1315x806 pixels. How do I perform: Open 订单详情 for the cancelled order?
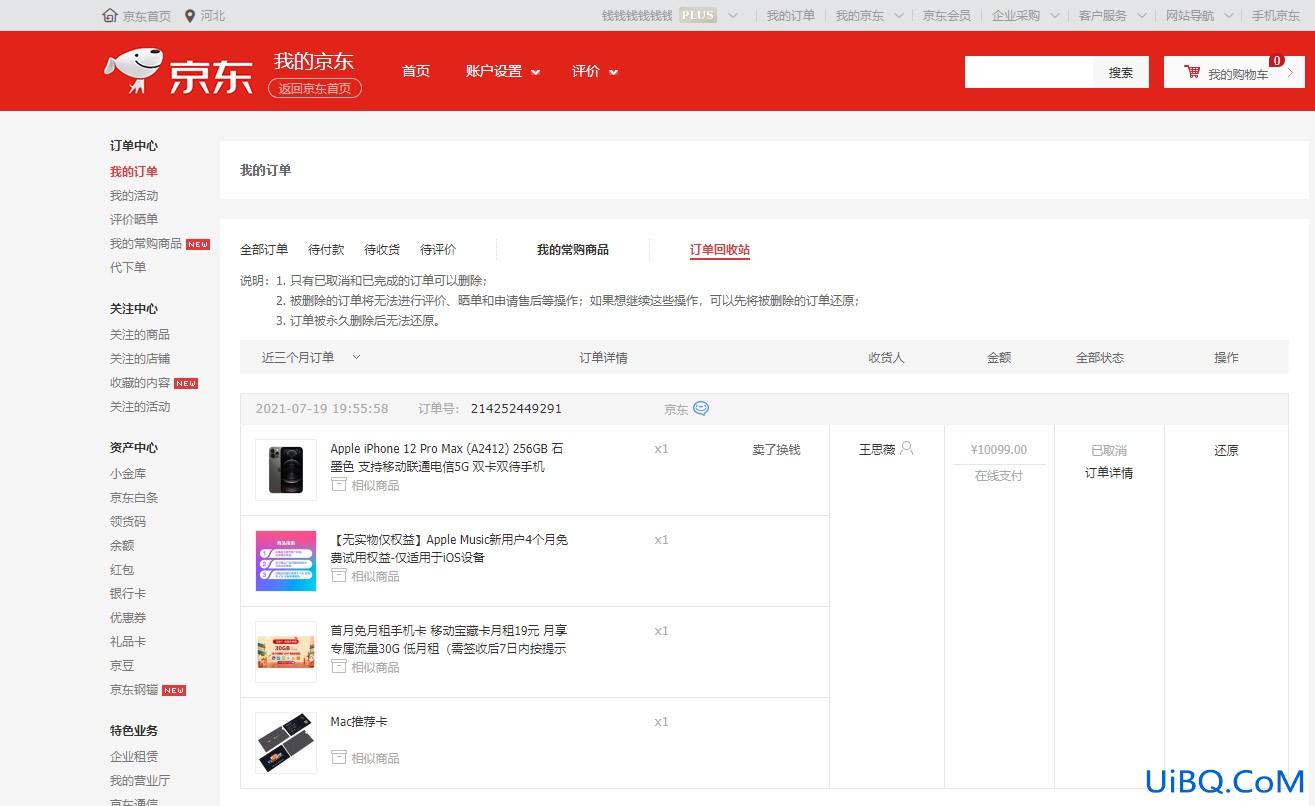(1109, 472)
